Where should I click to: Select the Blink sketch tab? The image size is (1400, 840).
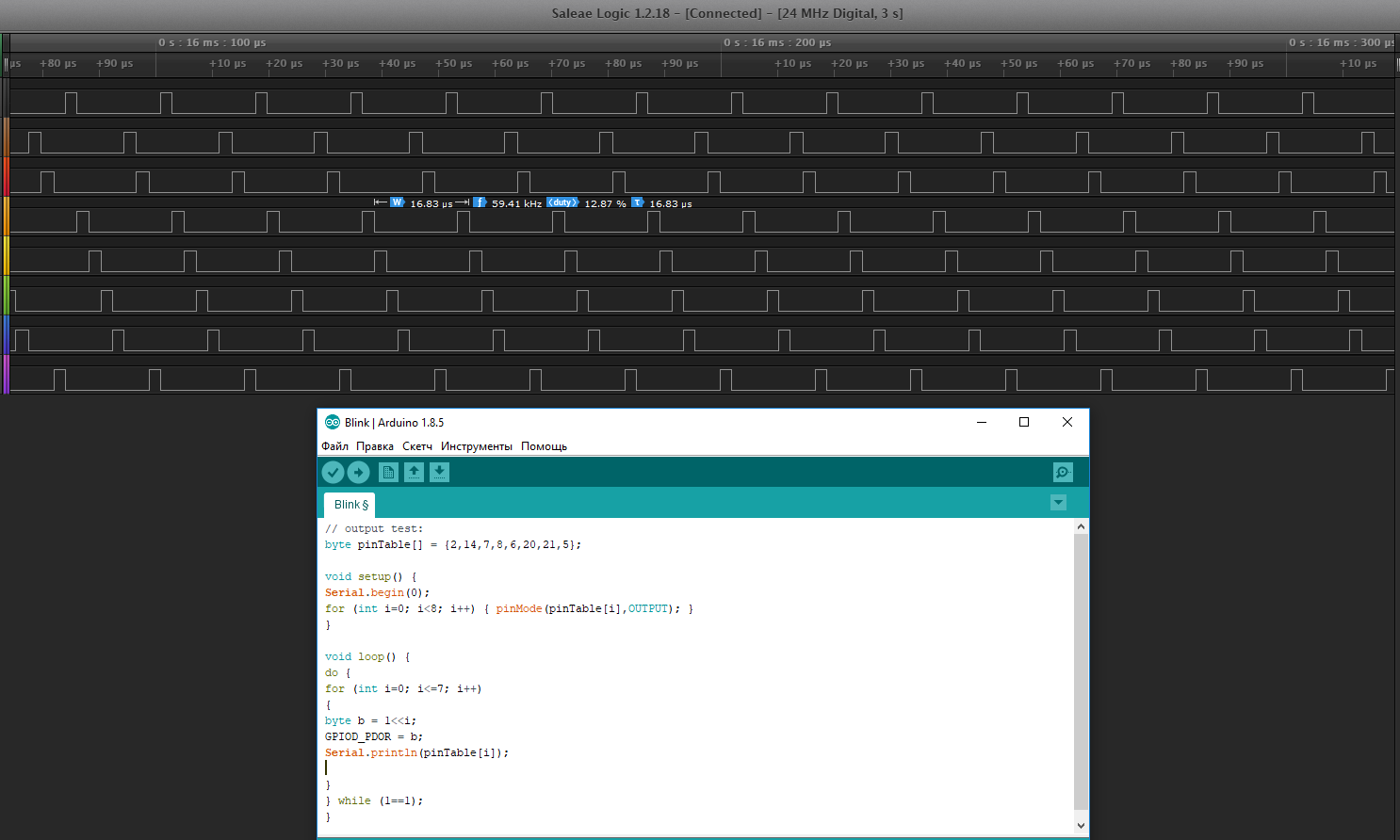click(350, 505)
